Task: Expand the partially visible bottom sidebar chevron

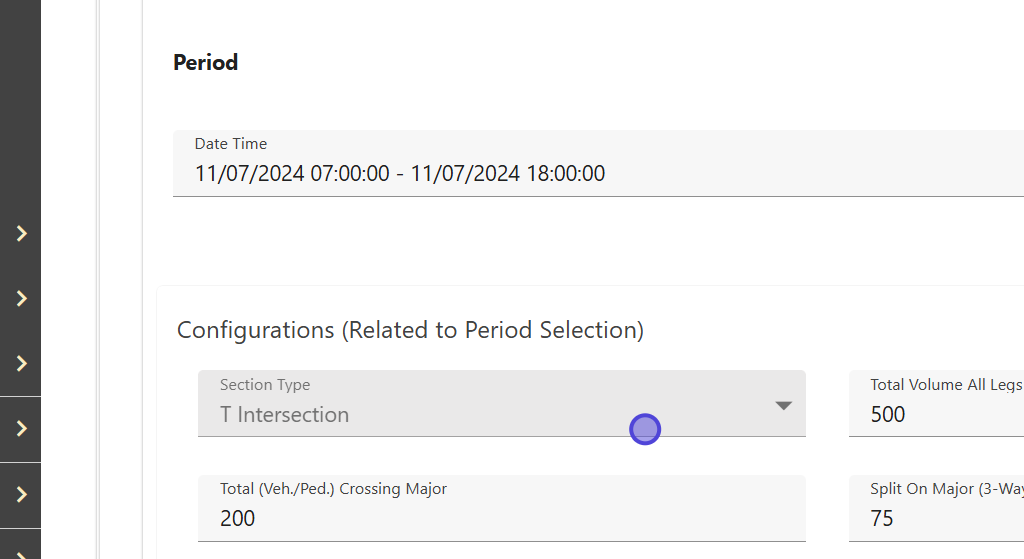Action: point(21,551)
